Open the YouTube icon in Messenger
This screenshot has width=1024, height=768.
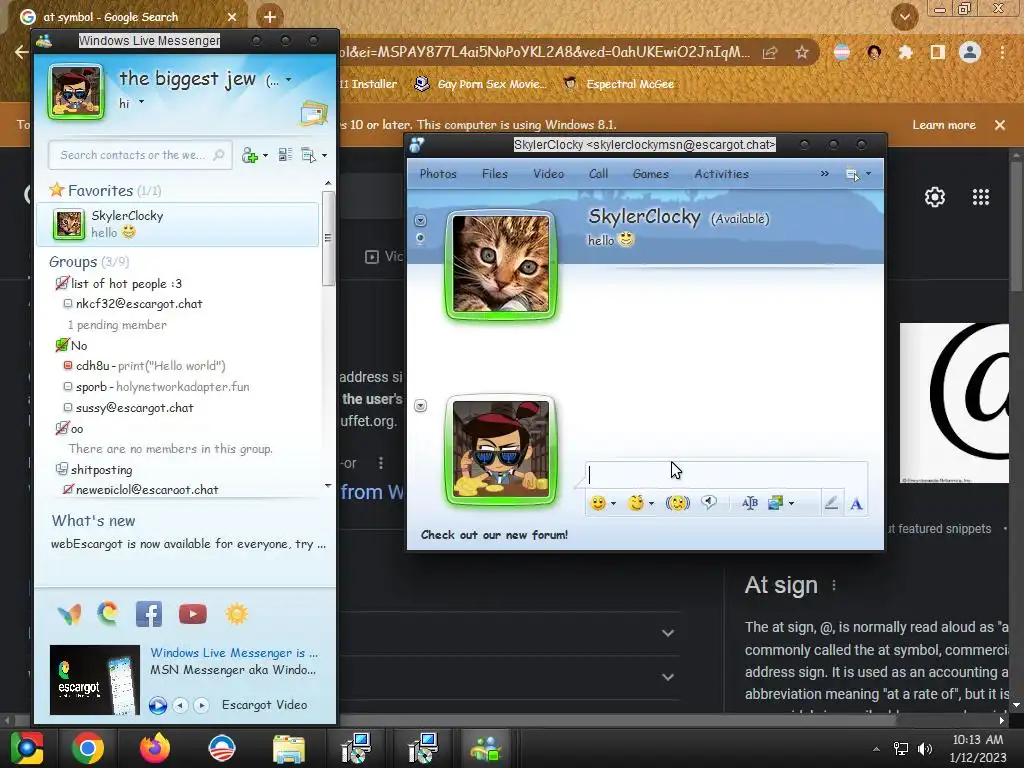click(193, 615)
